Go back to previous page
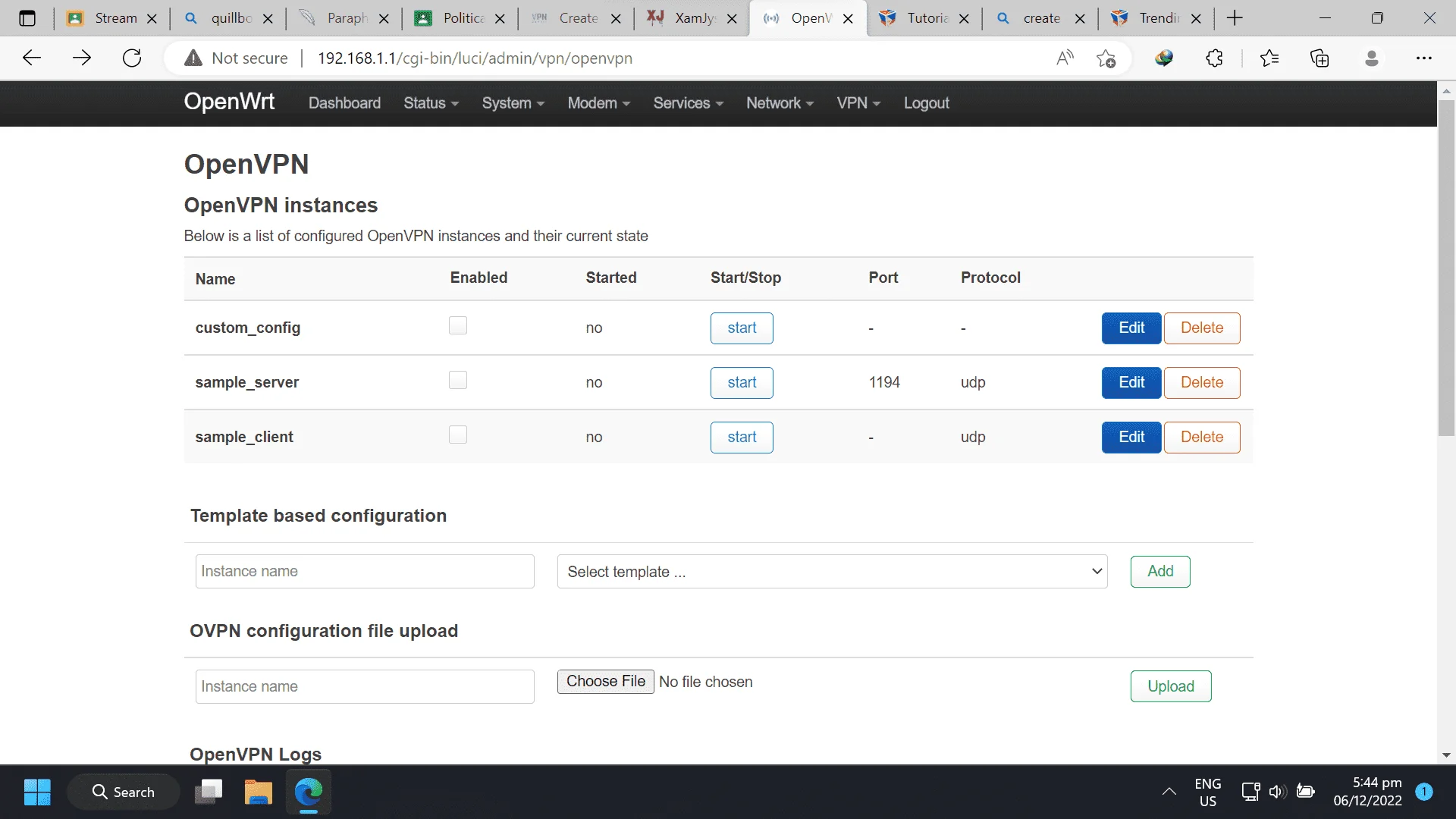1456x819 pixels. (32, 58)
